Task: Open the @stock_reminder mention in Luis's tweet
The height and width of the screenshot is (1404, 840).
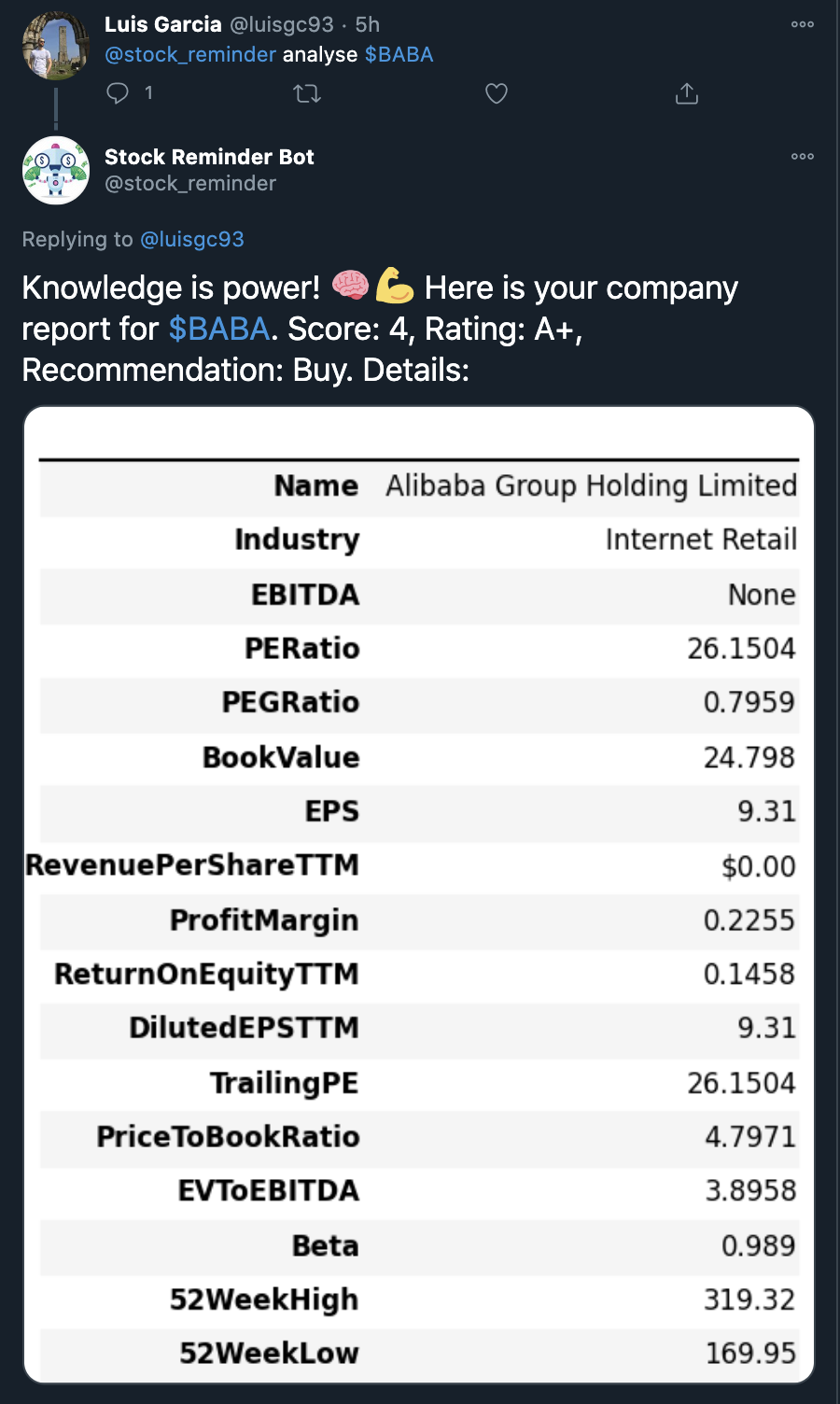Action: pos(190,54)
